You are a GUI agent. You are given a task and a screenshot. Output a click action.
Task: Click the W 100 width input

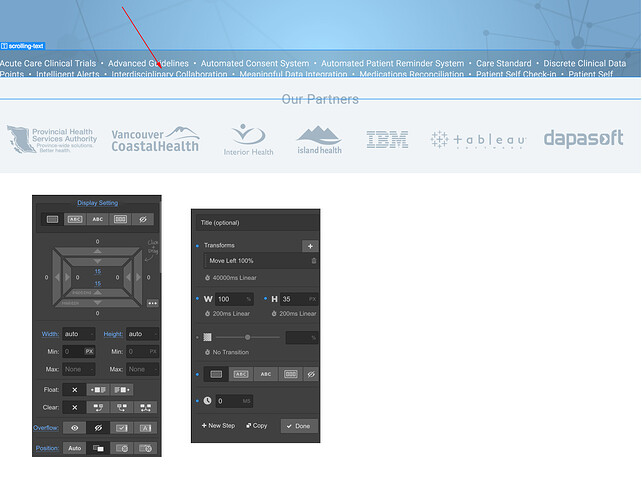(x=234, y=299)
